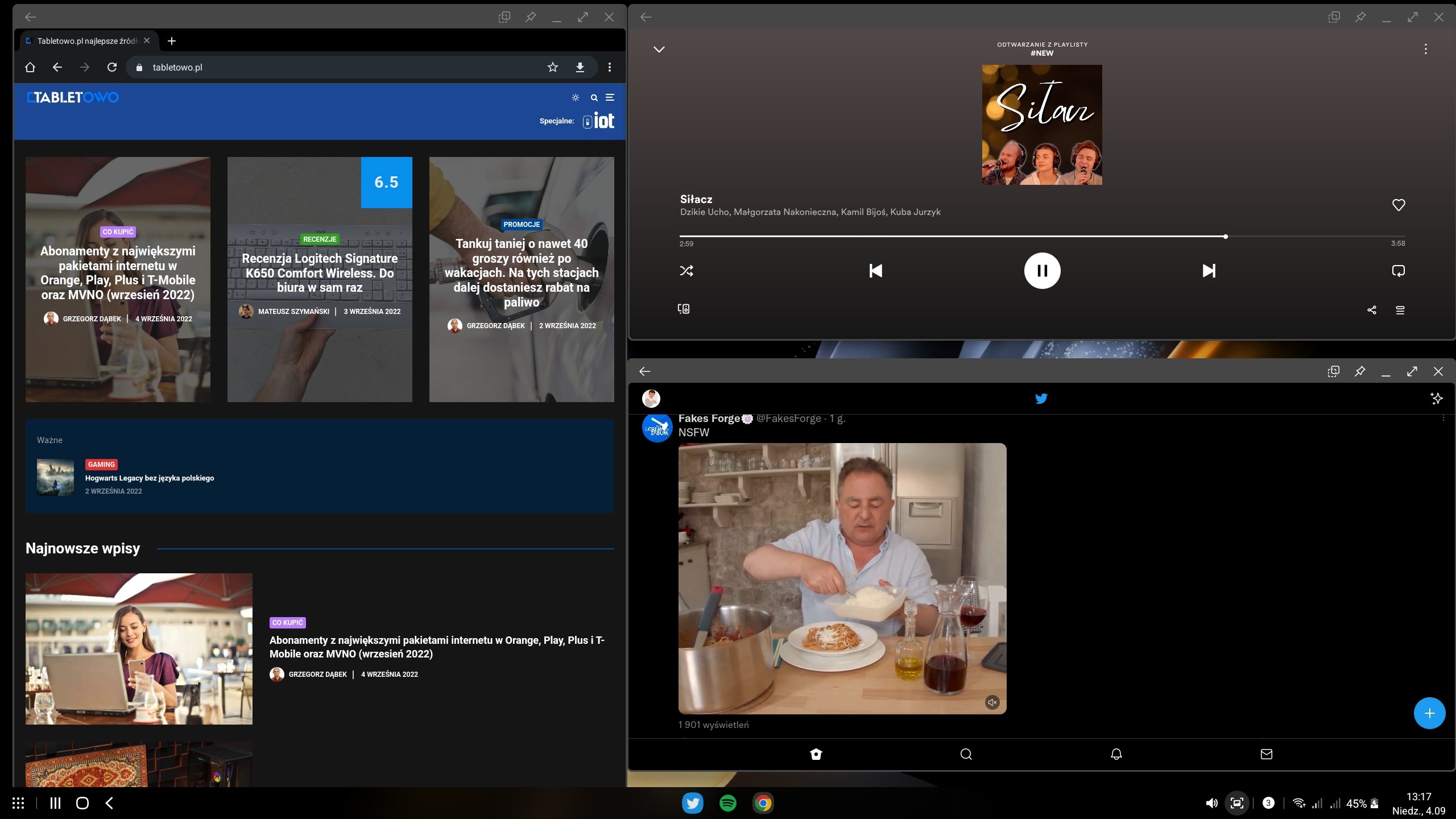The image size is (1456, 819).
Task: Open Logitech K650 review article
Action: (x=320, y=273)
